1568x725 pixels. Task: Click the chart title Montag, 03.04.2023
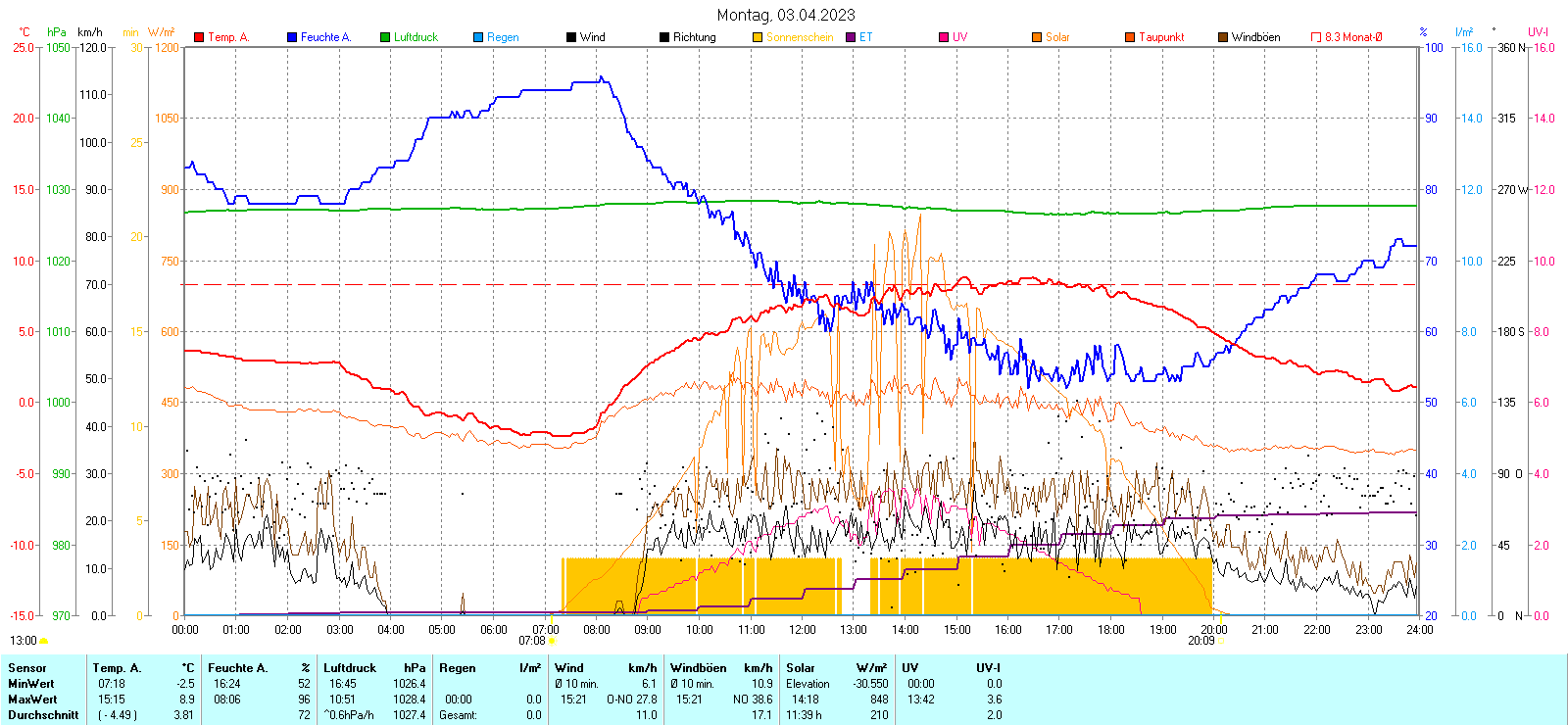tap(785, 15)
